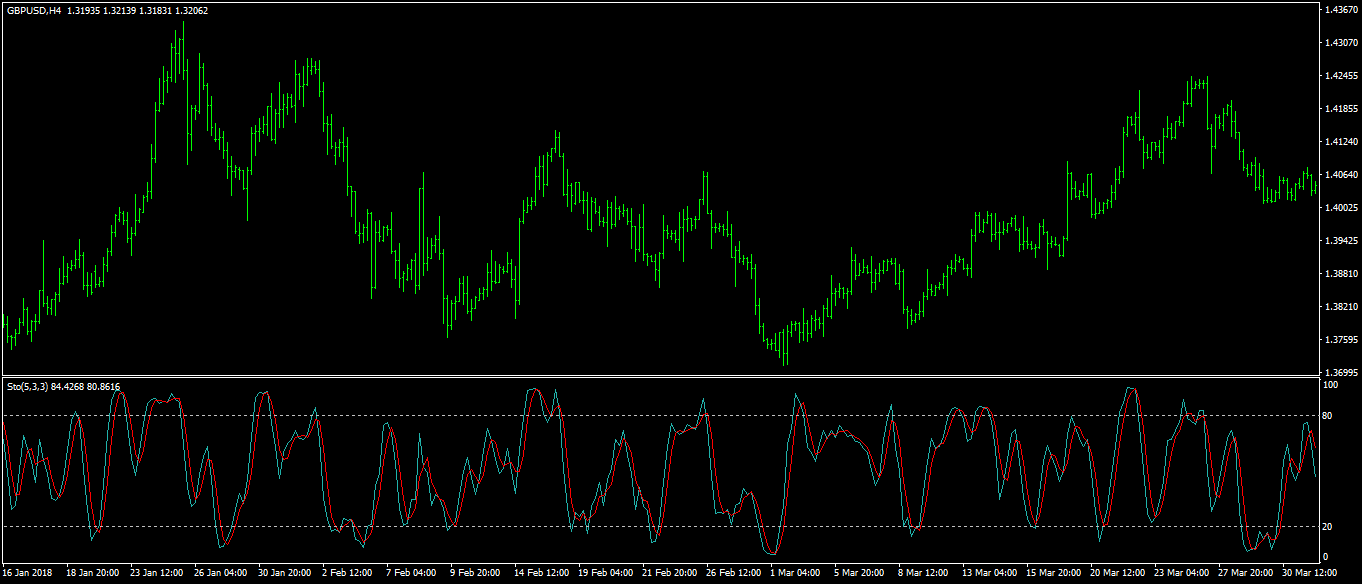Click the 1.43670 price axis label
Viewport: 1362px width, 584px height.
pos(1339,10)
